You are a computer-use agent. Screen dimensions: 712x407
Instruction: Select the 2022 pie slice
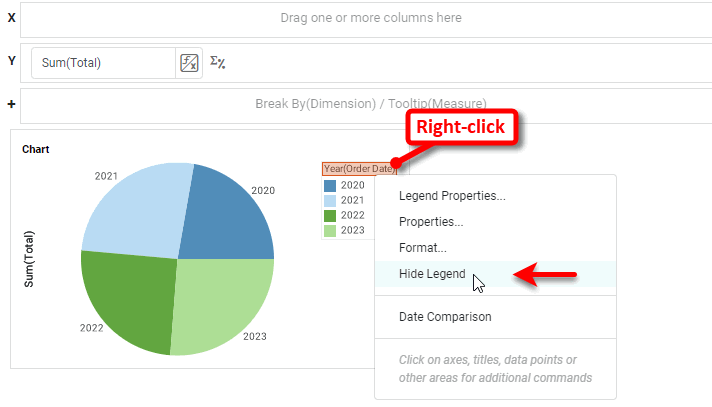(x=125, y=300)
